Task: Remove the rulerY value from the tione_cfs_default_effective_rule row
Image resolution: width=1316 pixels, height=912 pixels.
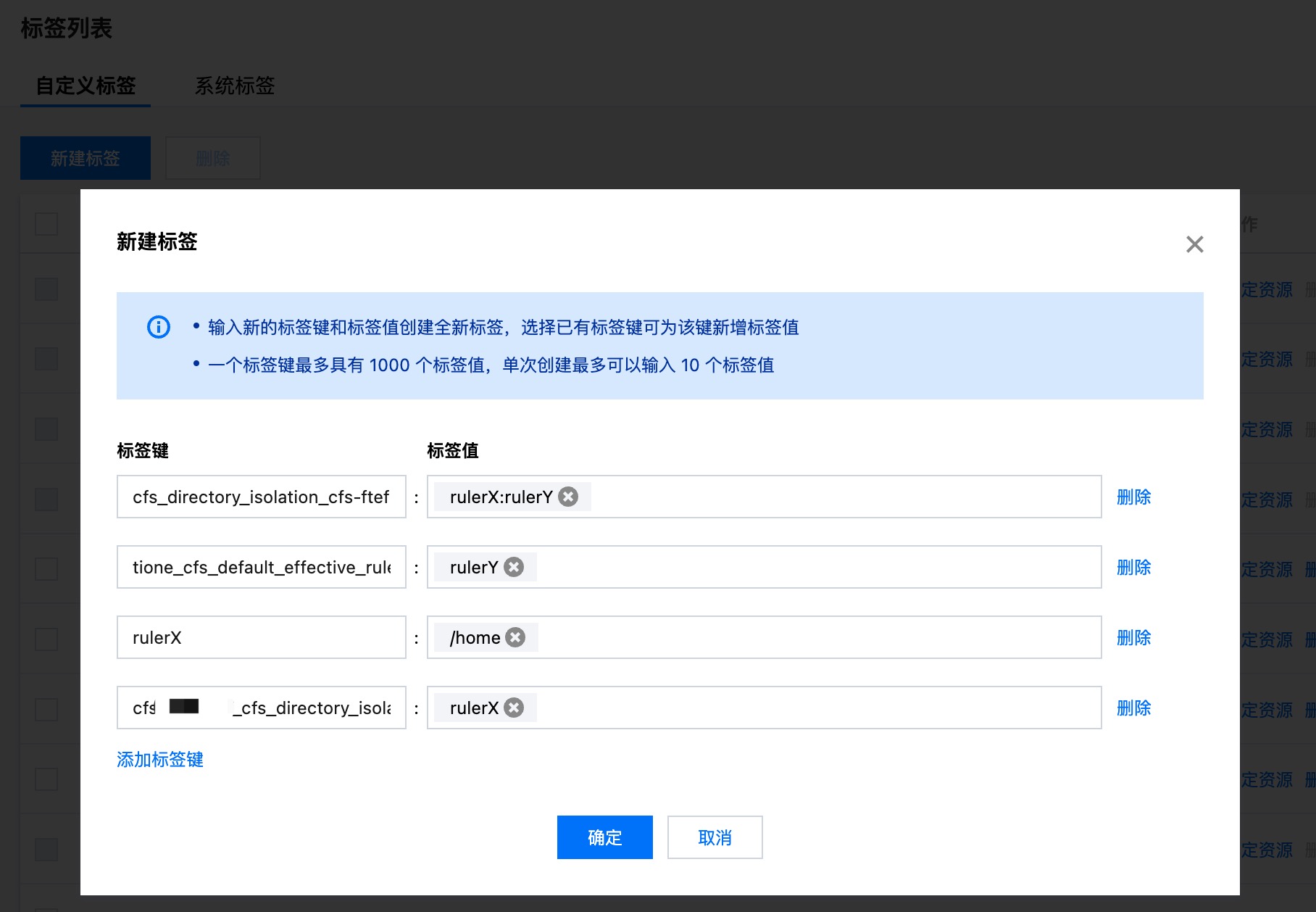Action: point(515,567)
